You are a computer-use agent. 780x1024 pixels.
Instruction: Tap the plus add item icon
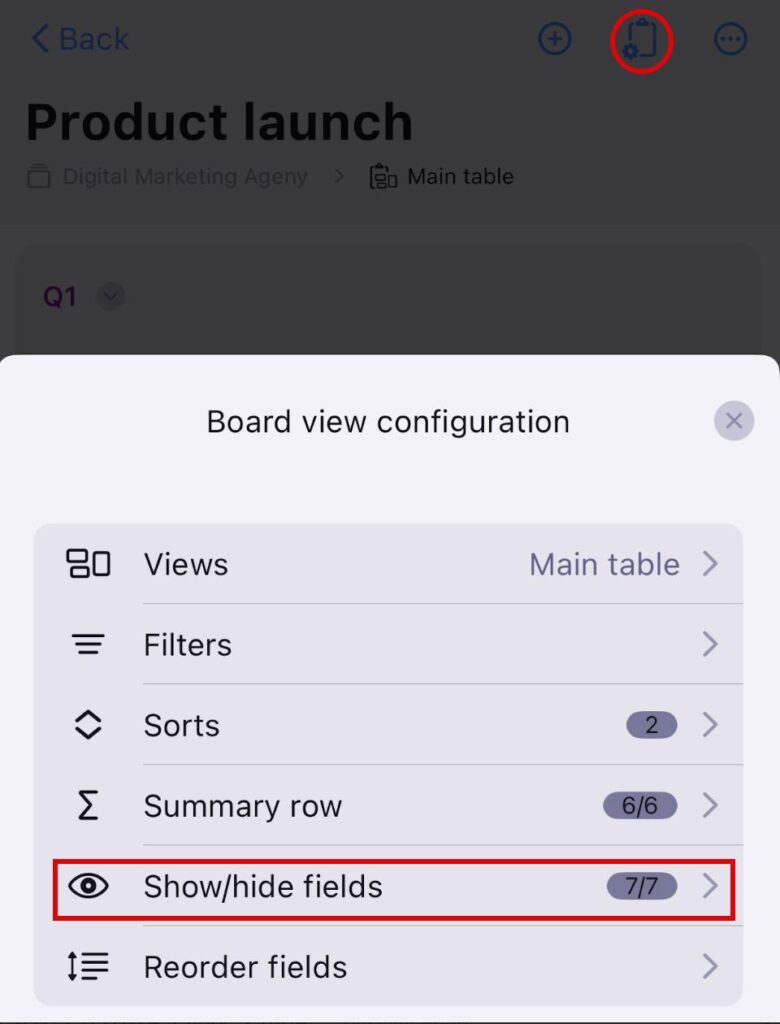point(554,39)
